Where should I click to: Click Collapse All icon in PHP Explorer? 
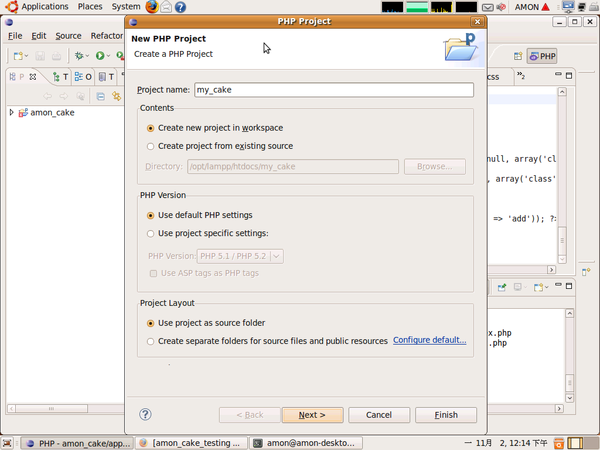(101, 96)
